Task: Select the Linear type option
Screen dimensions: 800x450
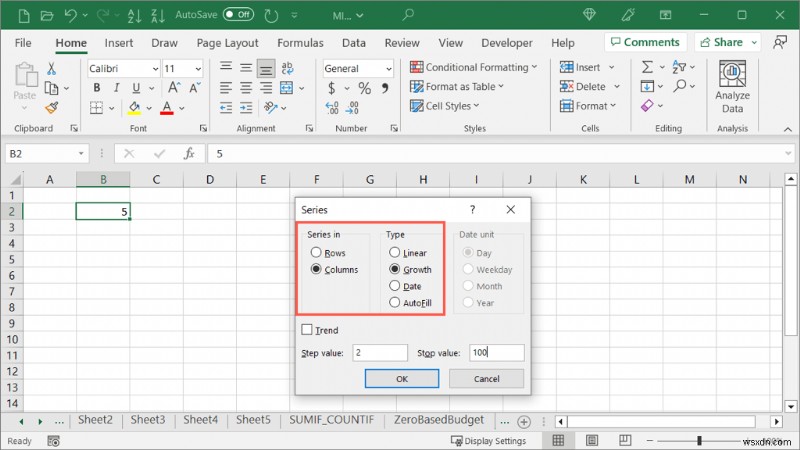Action: point(394,253)
